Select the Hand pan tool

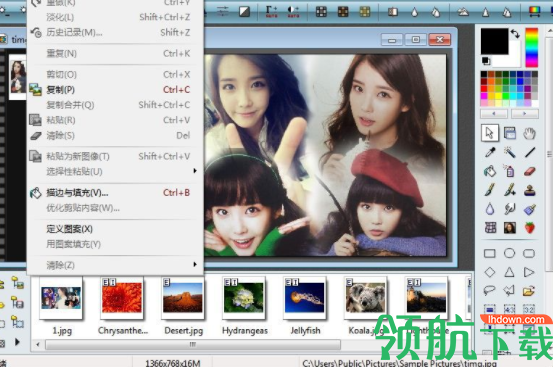(529, 133)
